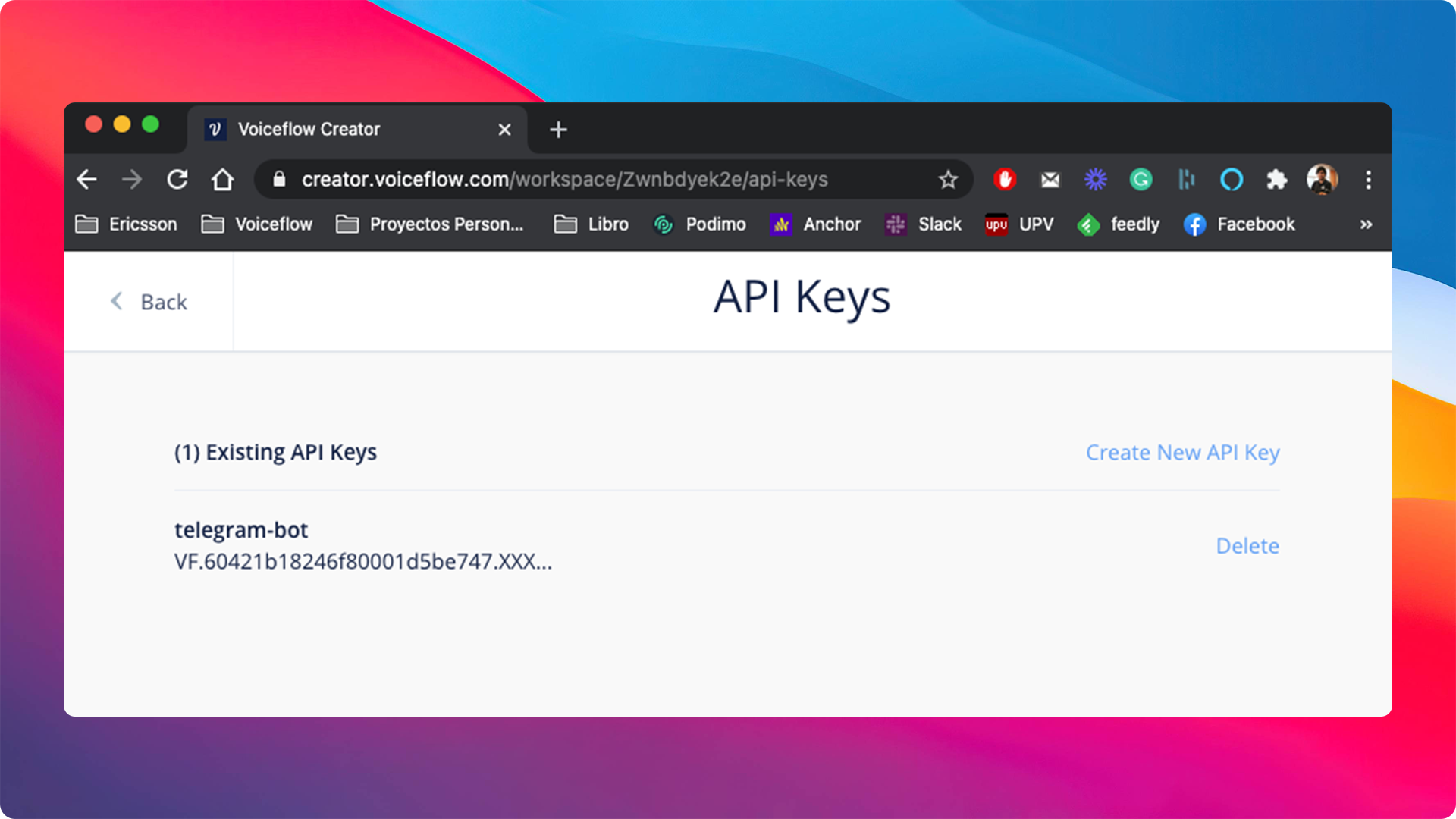1456x819 pixels.
Task: Open the Anchor bookmark icon
Action: [x=781, y=224]
